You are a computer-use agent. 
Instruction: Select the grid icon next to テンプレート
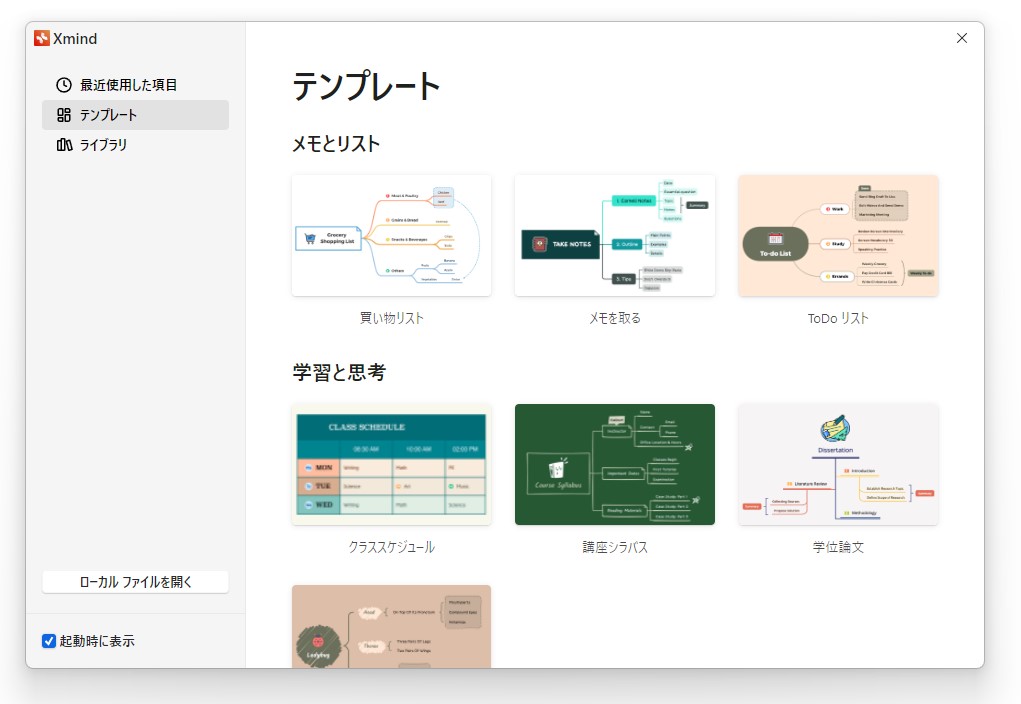pyautogui.click(x=62, y=114)
